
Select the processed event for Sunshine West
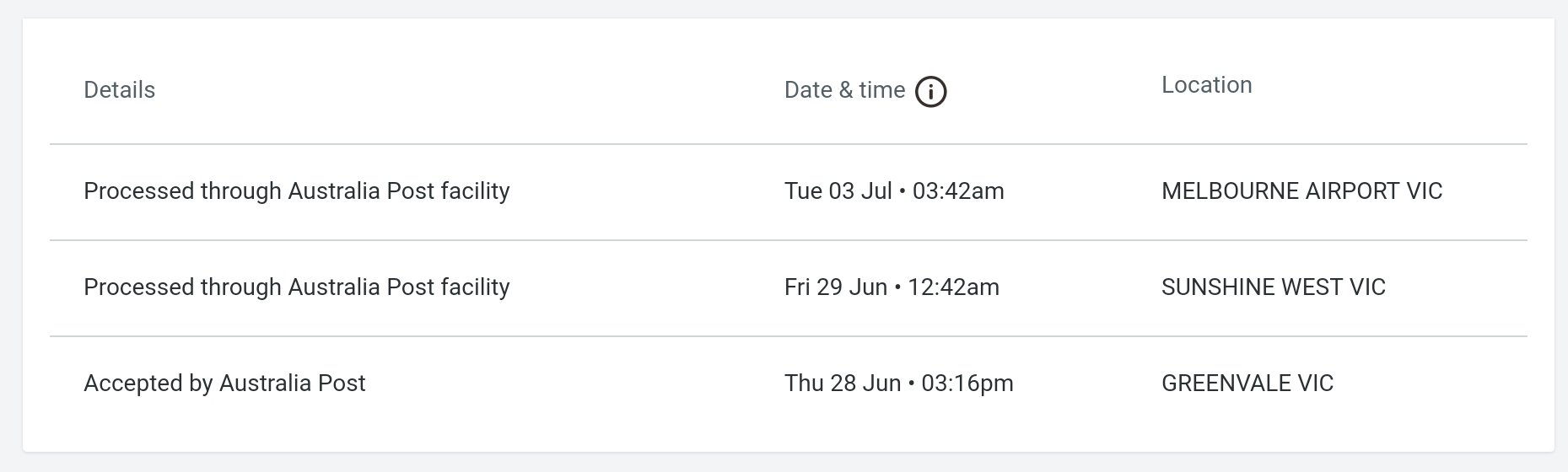(297, 287)
